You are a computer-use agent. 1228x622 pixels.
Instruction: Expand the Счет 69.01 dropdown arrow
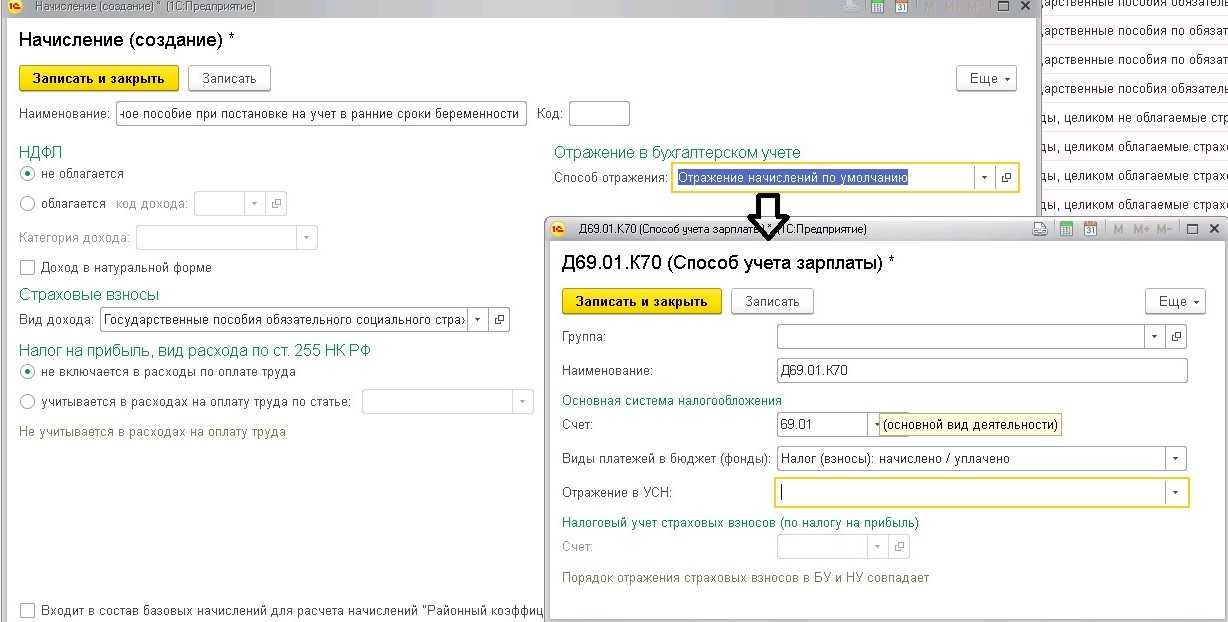876,425
